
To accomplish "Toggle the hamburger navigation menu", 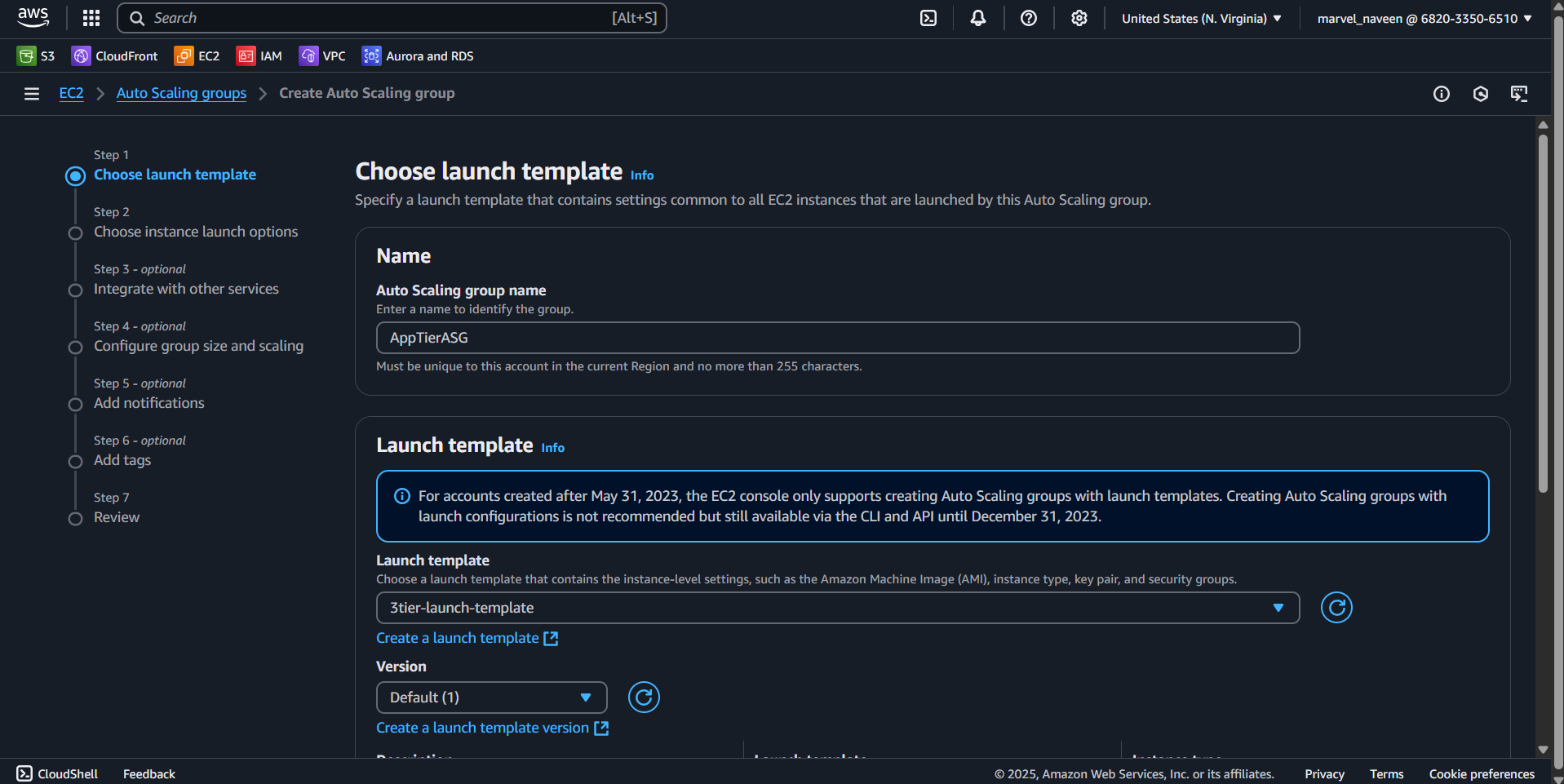I will pyautogui.click(x=32, y=94).
